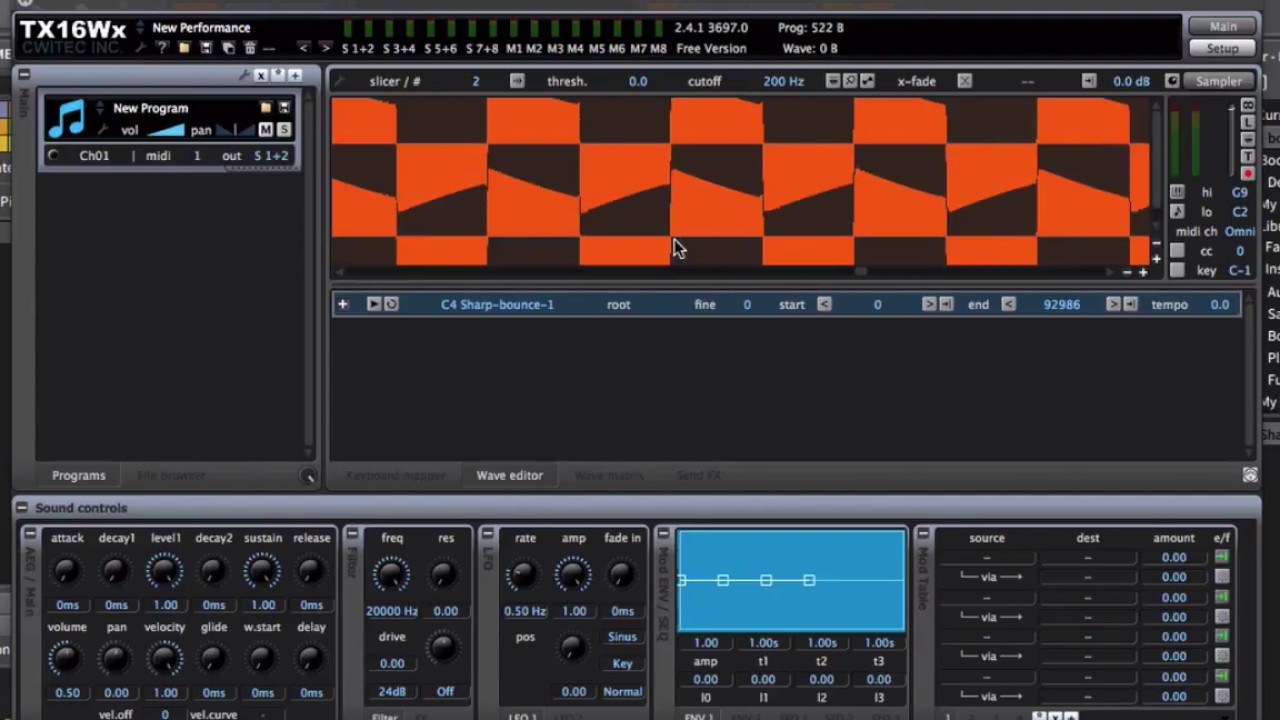Click the end value 92986

coord(1061,304)
